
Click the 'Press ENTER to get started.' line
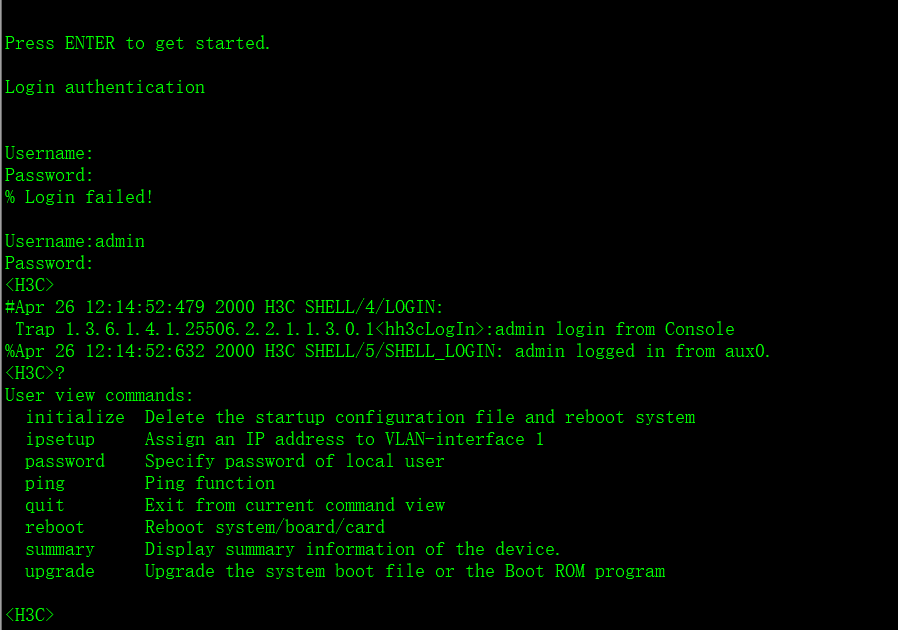click(x=138, y=43)
